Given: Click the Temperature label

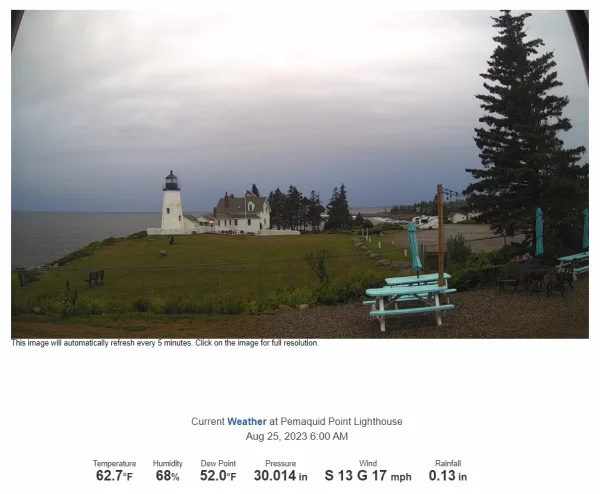Looking at the screenshot, I should pyautogui.click(x=114, y=463).
